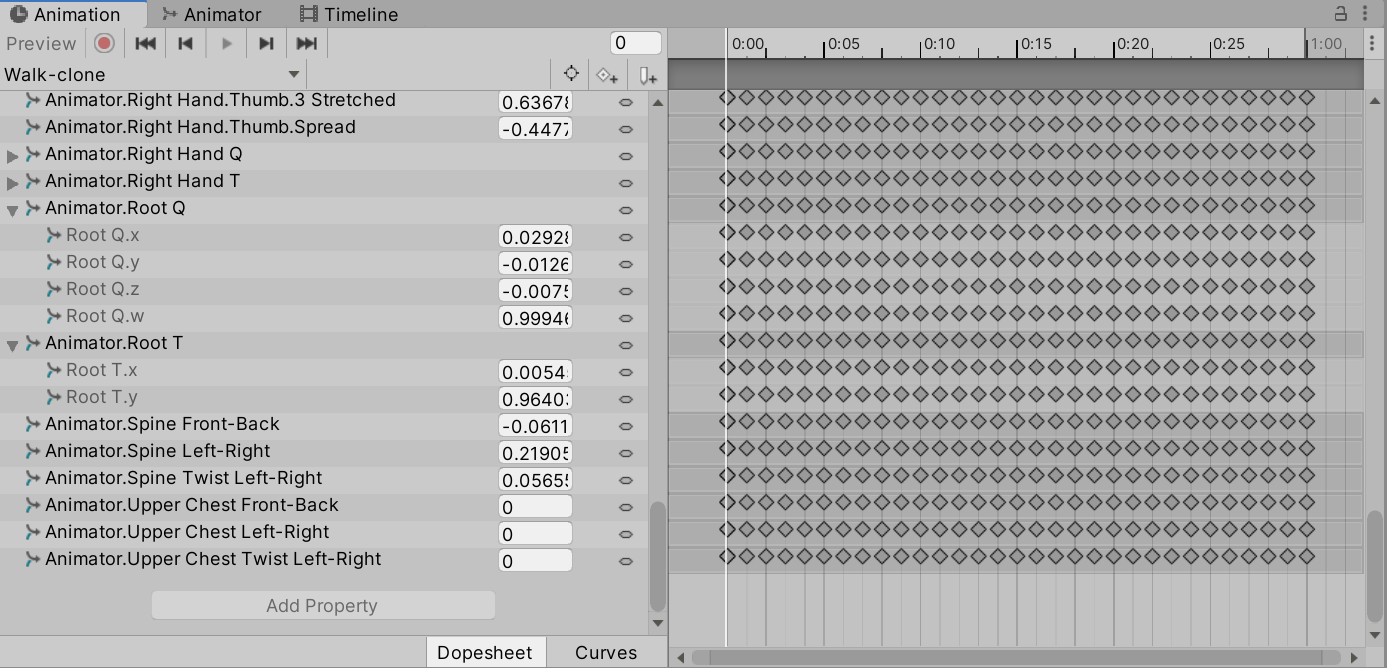The height and width of the screenshot is (668, 1387).
Task: Select the Root Q.y property
Action: [103, 262]
